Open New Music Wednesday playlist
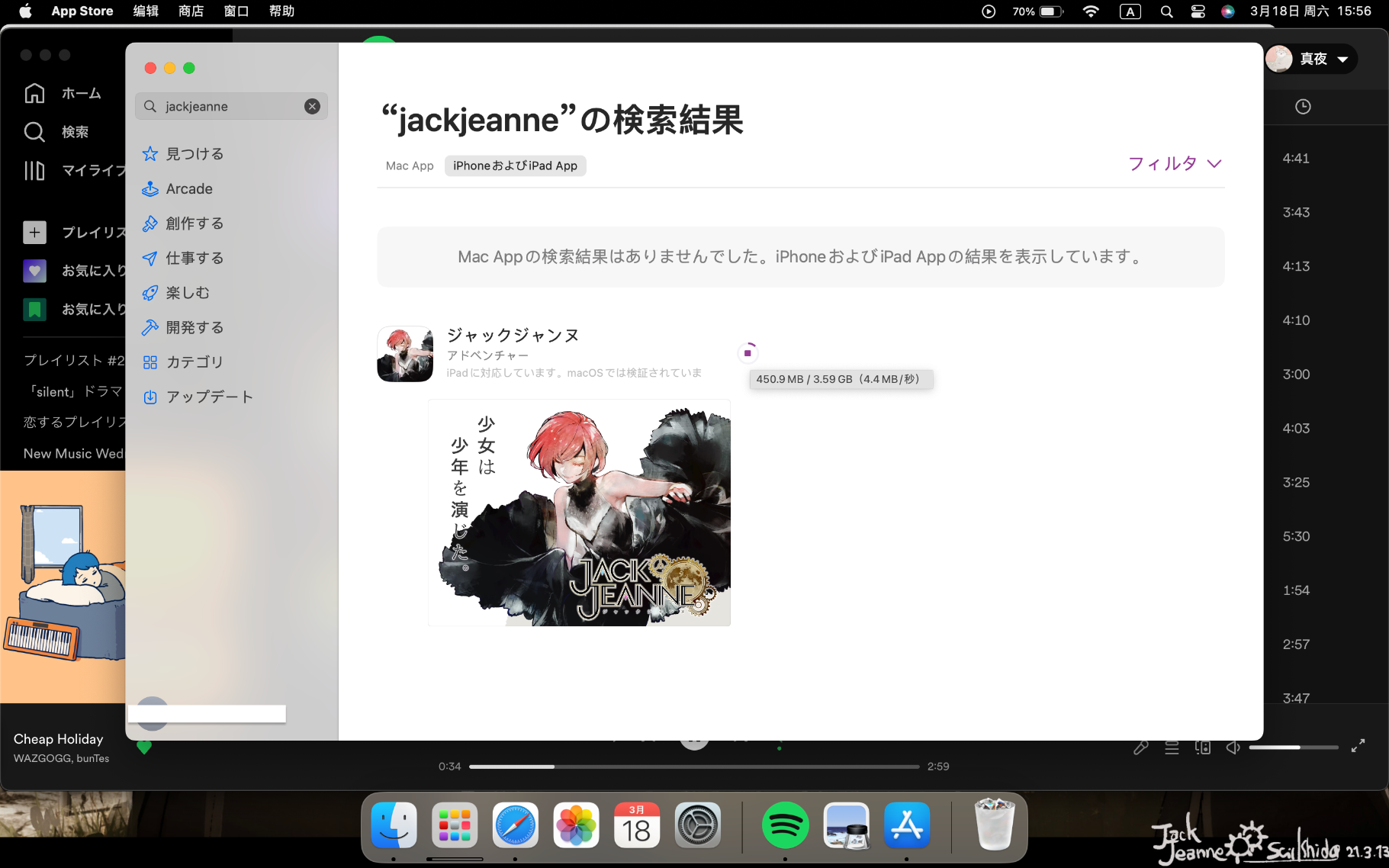 click(x=74, y=453)
